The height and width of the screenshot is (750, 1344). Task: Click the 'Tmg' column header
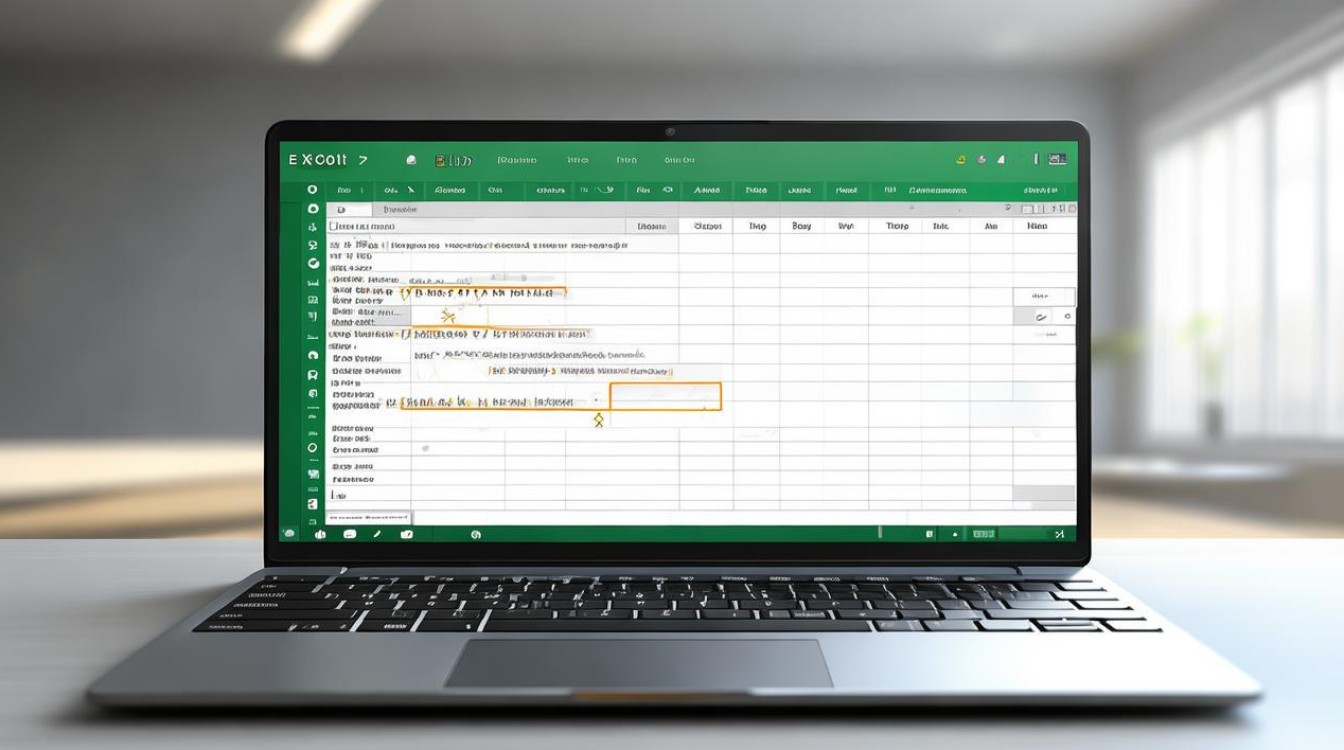click(x=757, y=227)
